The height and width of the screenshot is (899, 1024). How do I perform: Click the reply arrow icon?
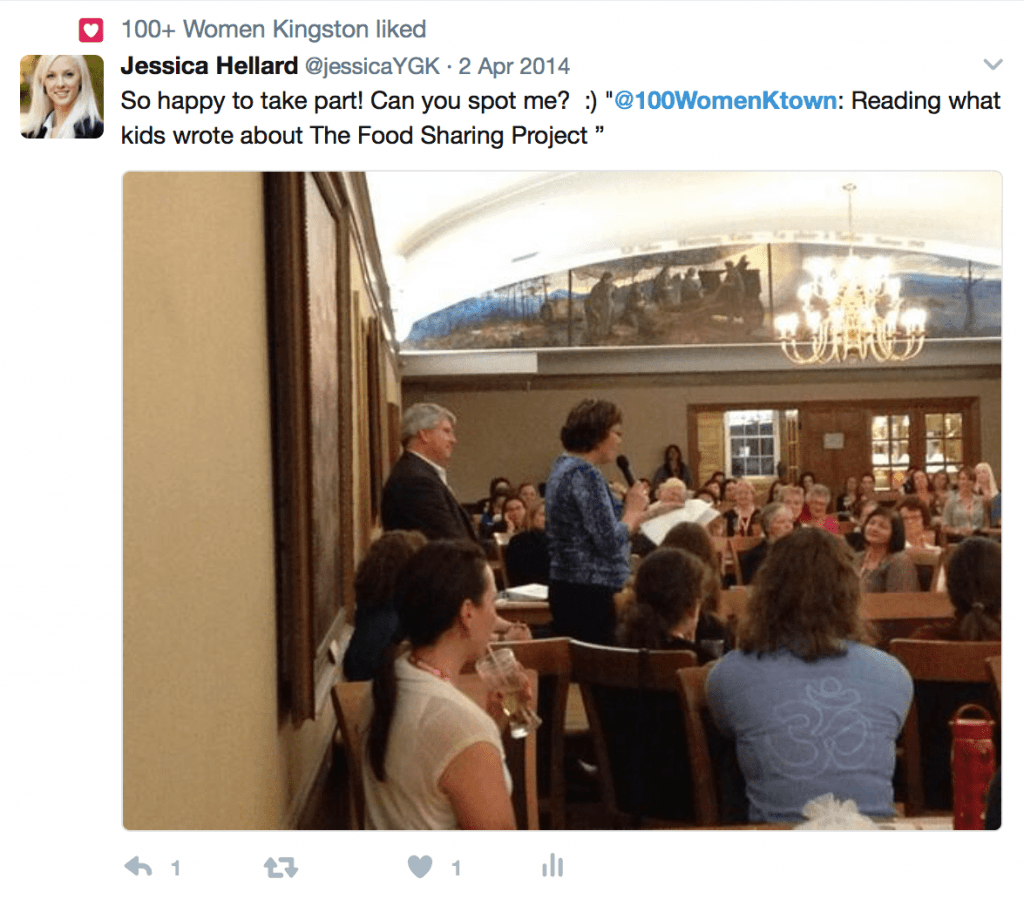pos(138,867)
